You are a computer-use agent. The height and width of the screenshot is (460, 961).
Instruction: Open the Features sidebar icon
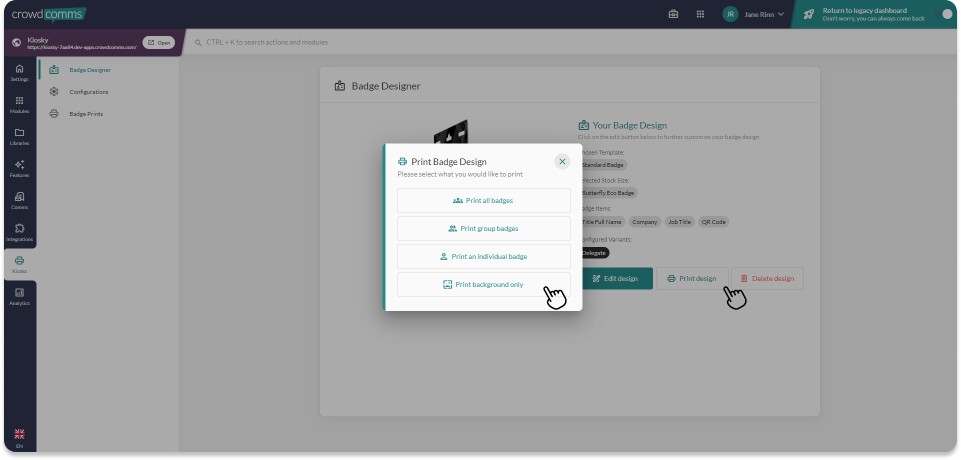click(x=19, y=168)
